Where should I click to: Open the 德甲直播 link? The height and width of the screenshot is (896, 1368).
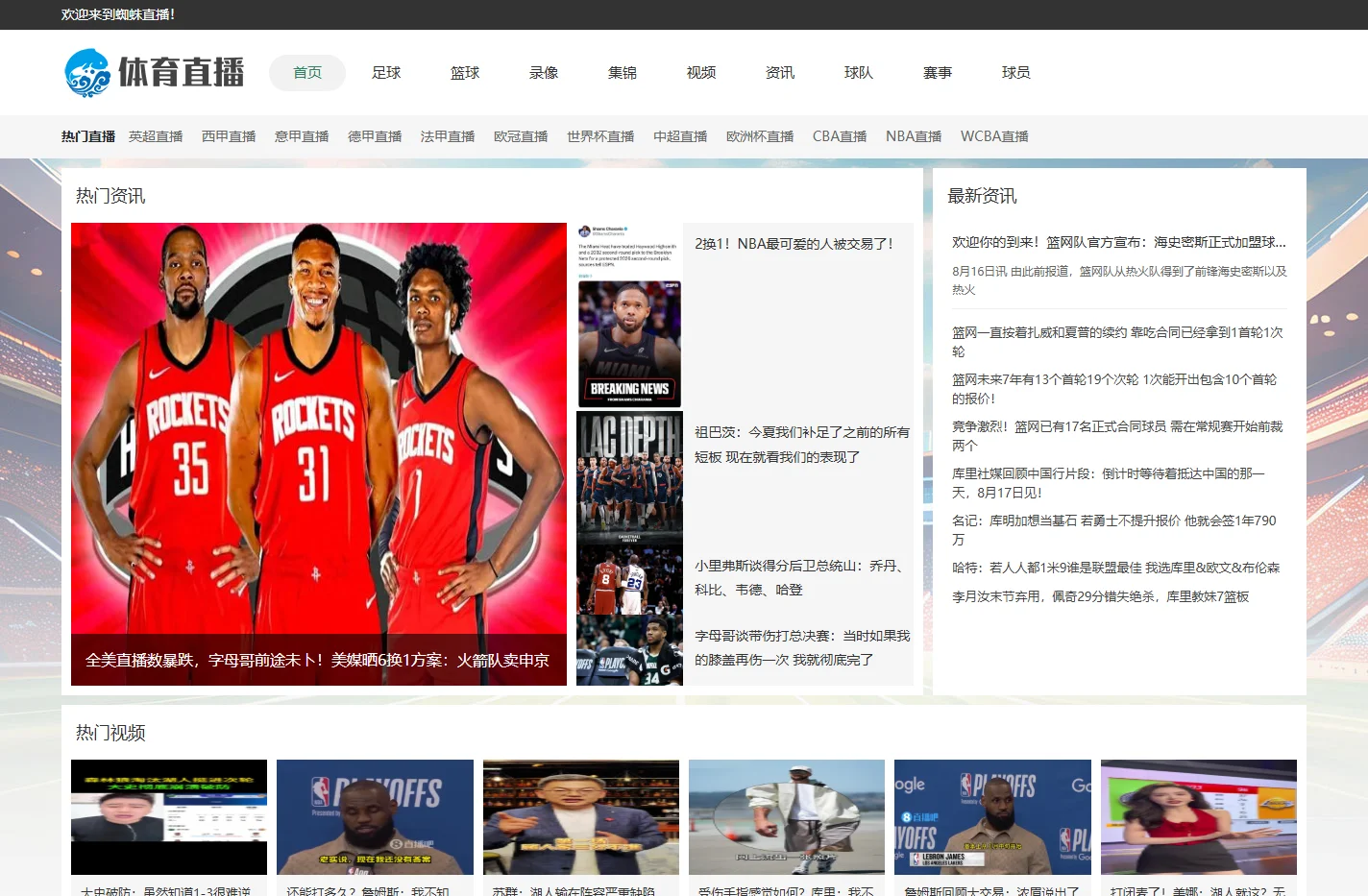pyautogui.click(x=375, y=136)
